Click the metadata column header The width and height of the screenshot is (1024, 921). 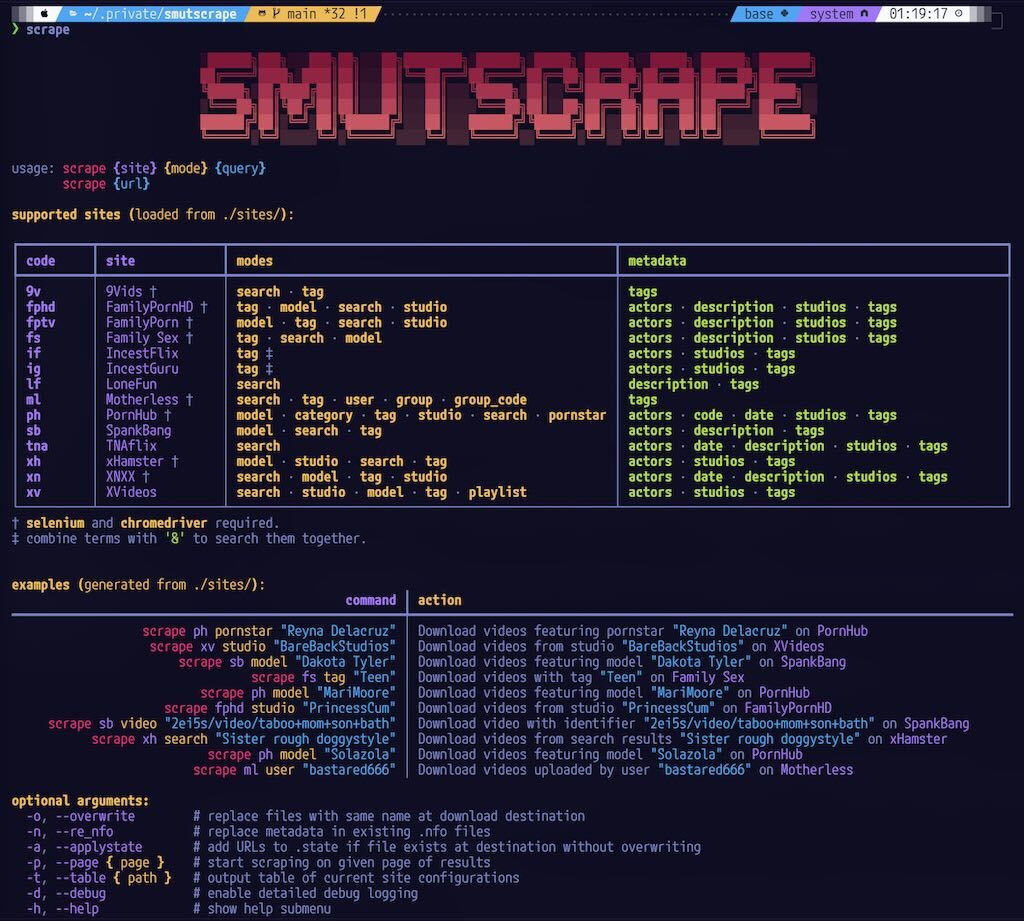(657, 261)
